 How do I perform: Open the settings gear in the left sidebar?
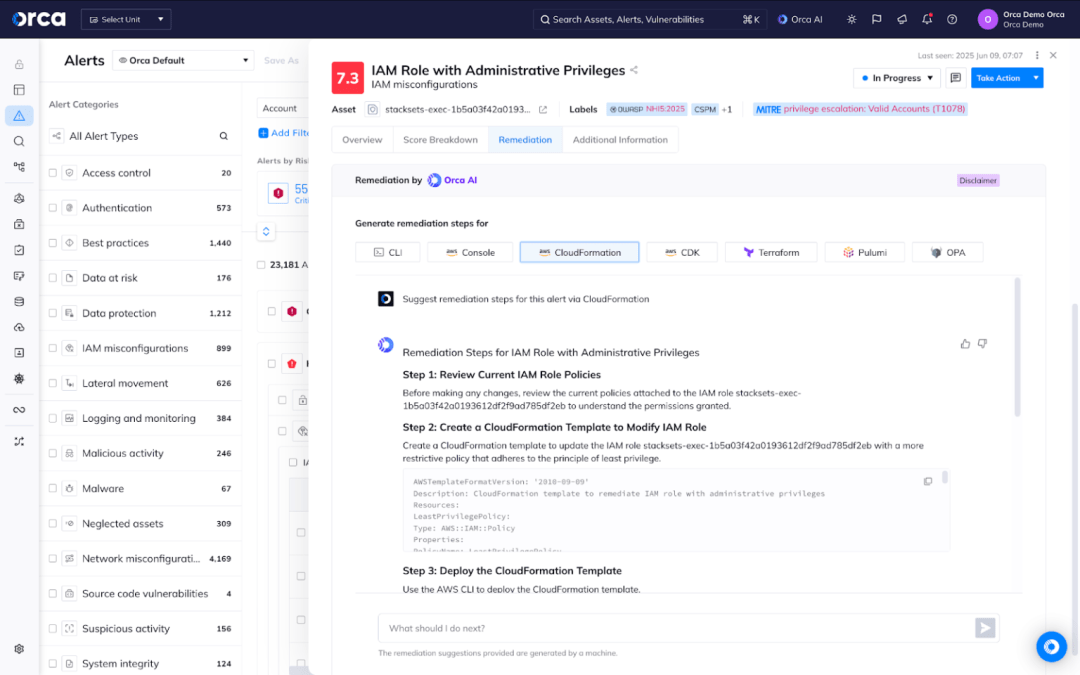(x=19, y=649)
